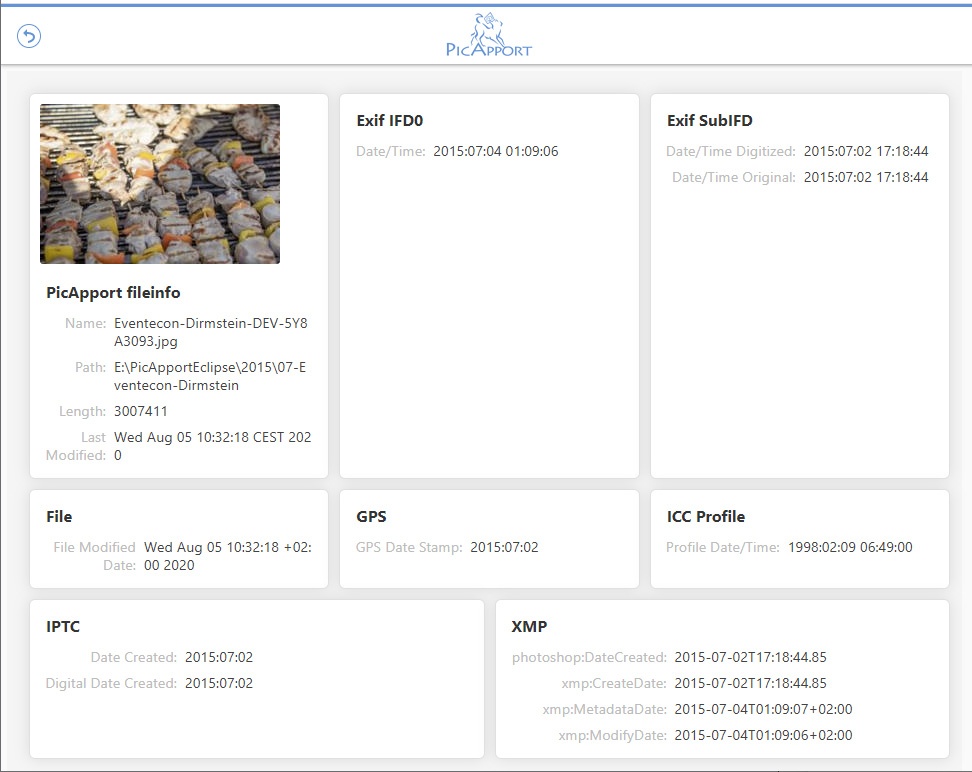Image resolution: width=972 pixels, height=772 pixels.
Task: Click the back arrow icon
Action: coord(29,37)
